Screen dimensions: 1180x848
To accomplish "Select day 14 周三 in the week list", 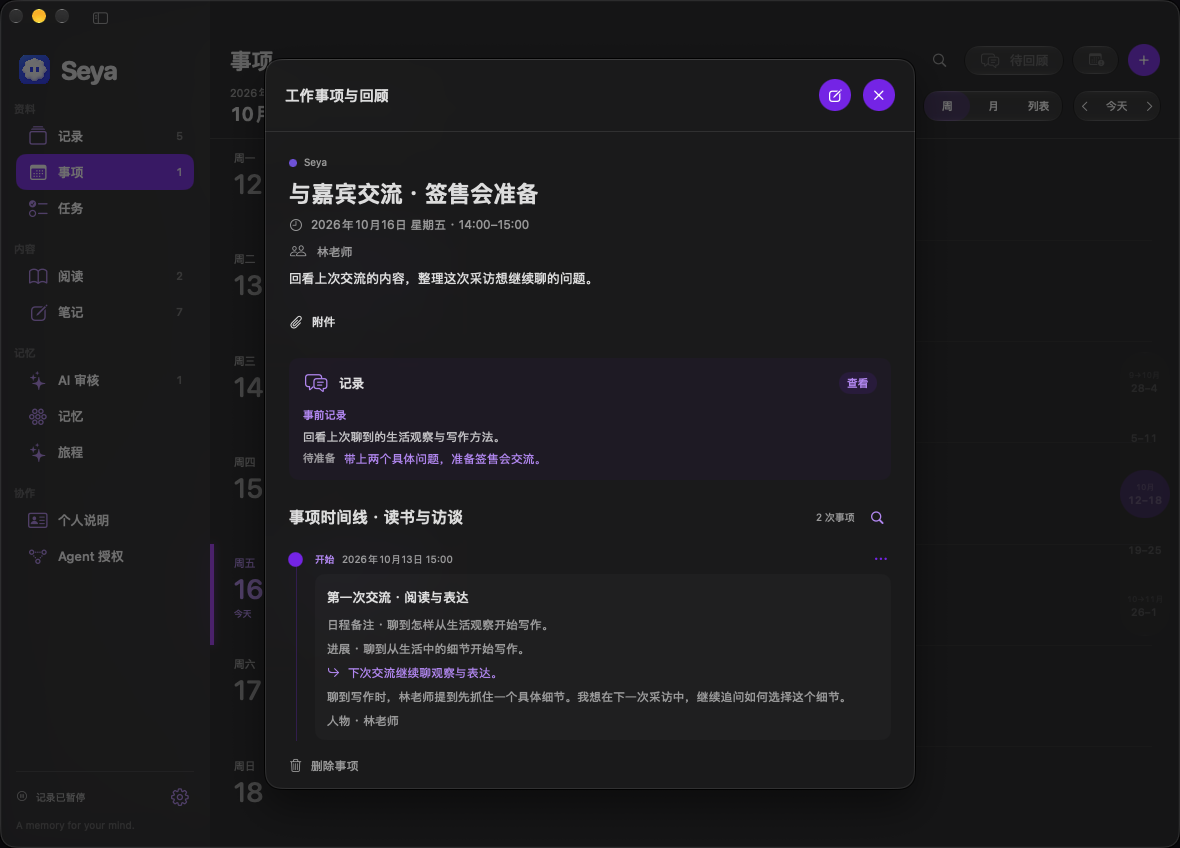I will [247, 379].
